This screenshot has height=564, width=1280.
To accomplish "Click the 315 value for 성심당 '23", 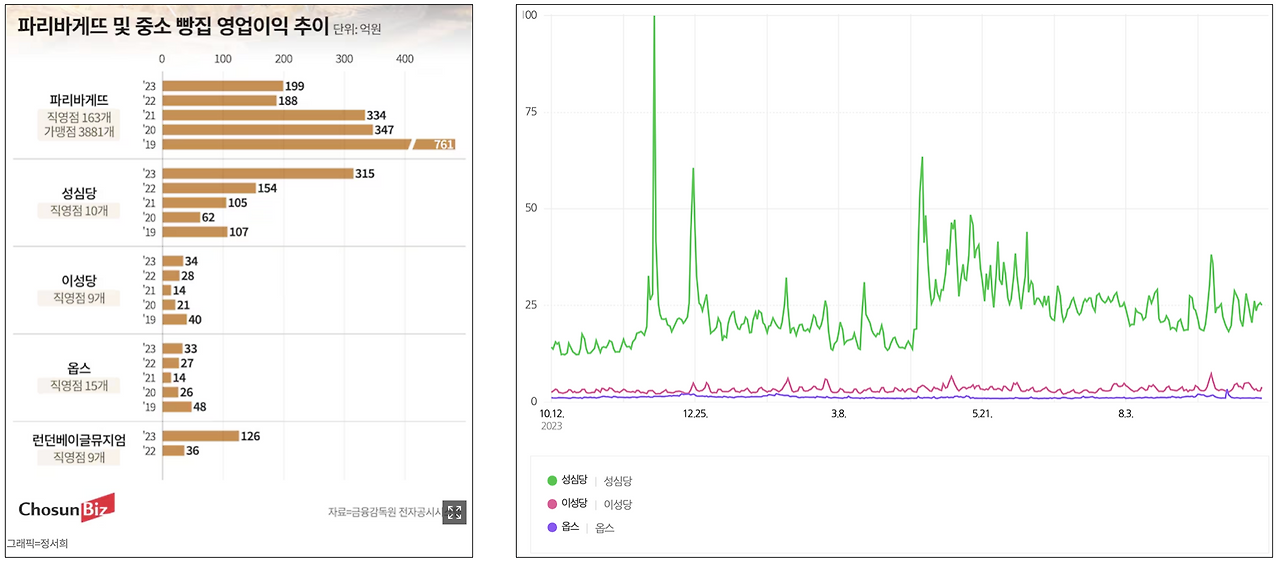I will tap(367, 174).
